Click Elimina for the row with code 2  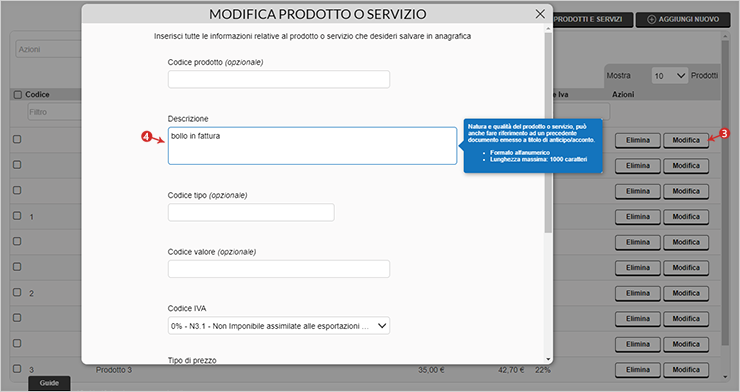pos(638,293)
